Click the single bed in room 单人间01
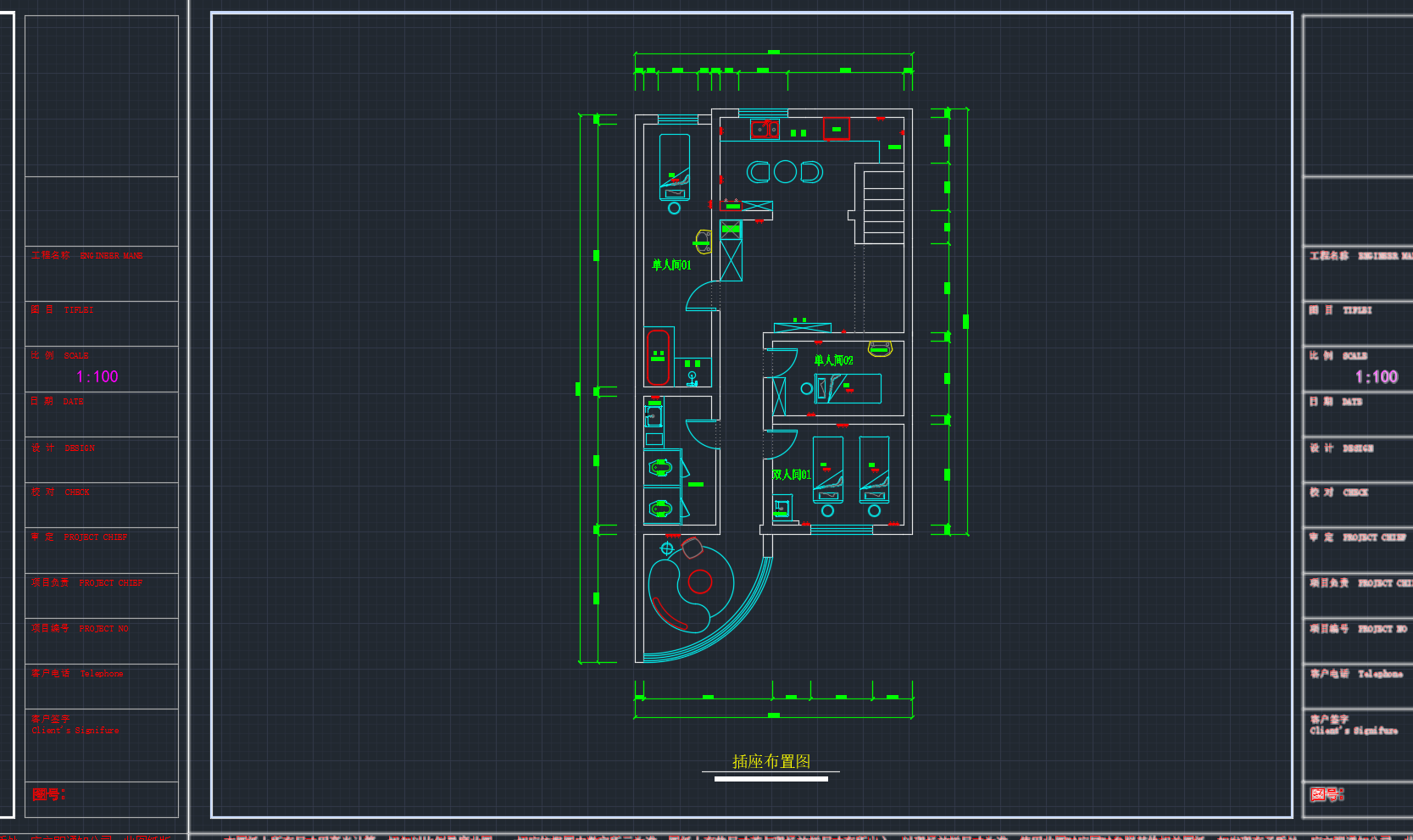1413x840 pixels. (675, 167)
